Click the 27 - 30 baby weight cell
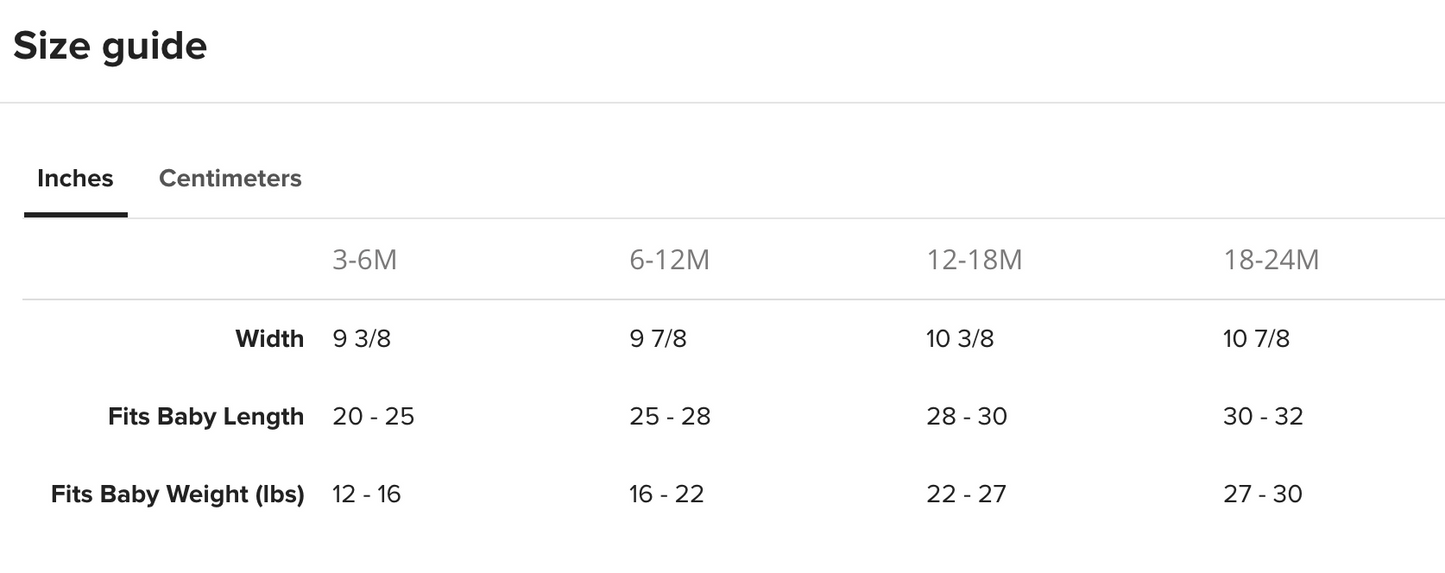1445x573 pixels. point(1262,494)
